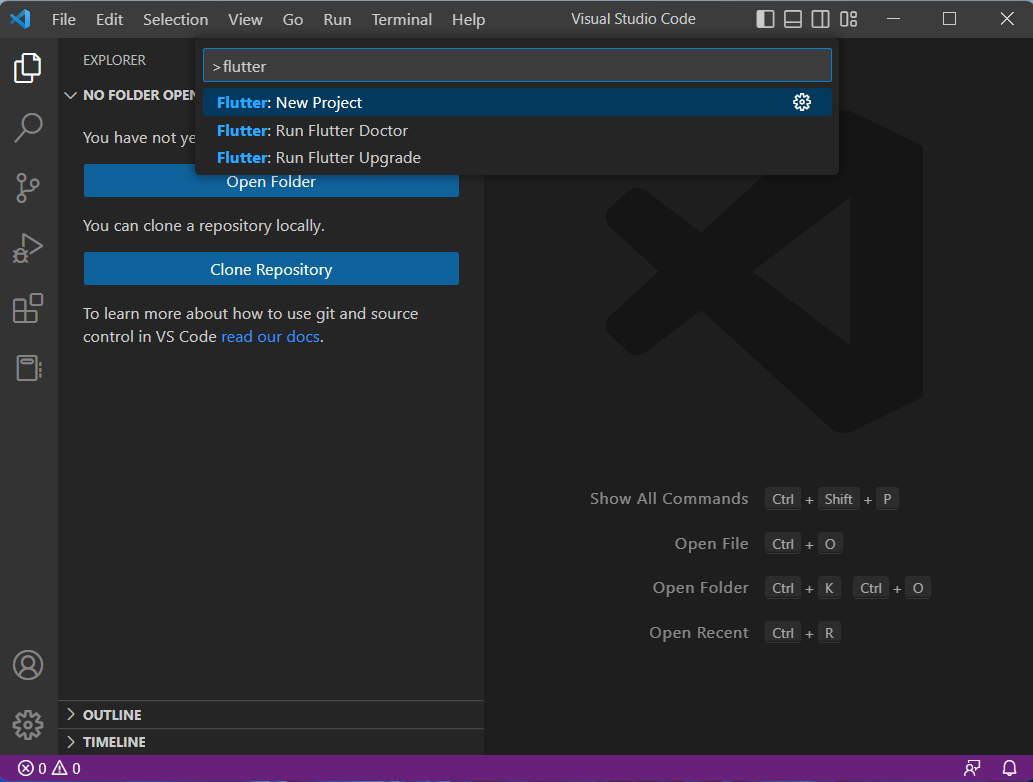Click the VS Code logo in title bar
This screenshot has width=1033, height=782.
20,19
